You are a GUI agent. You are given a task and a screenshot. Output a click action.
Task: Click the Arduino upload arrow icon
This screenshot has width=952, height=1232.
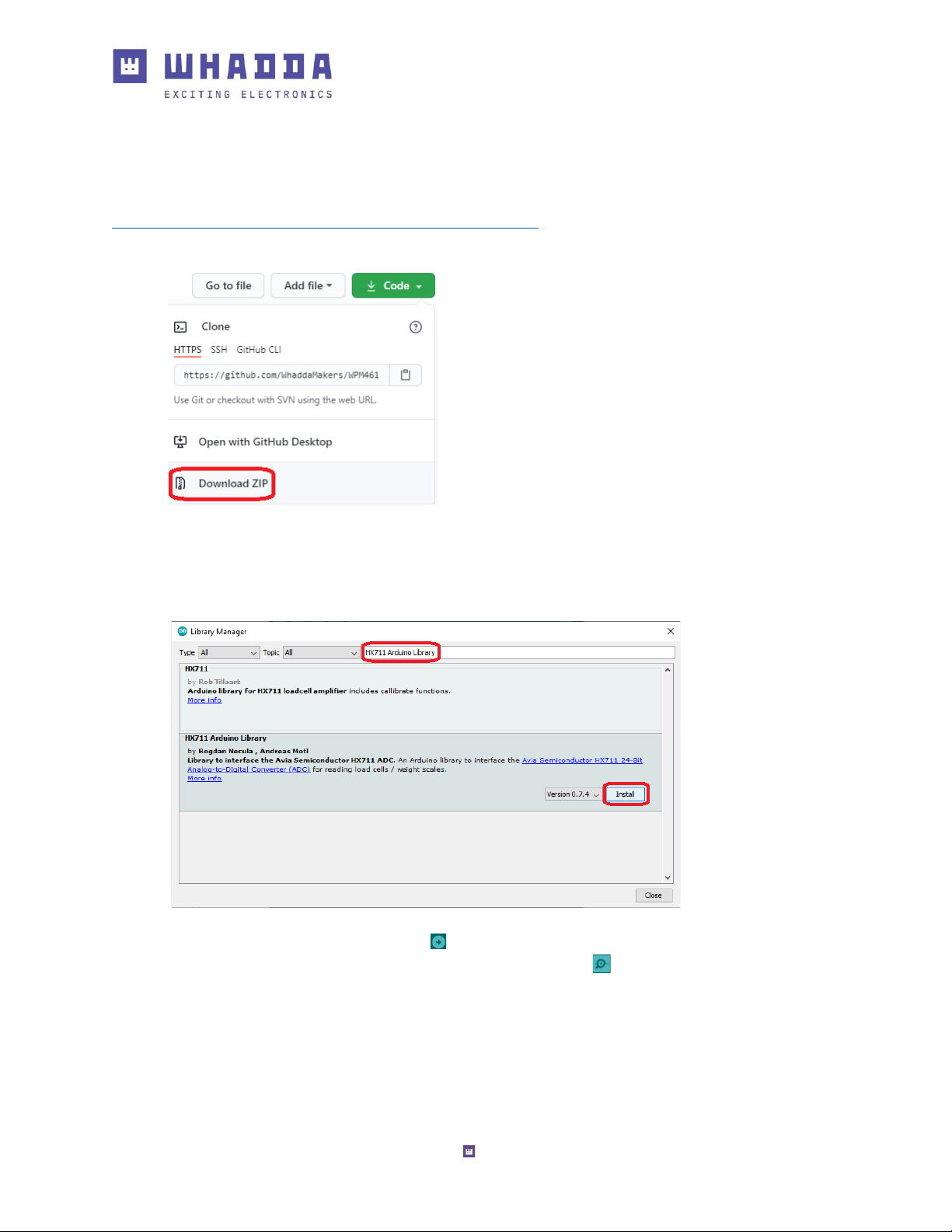[438, 942]
